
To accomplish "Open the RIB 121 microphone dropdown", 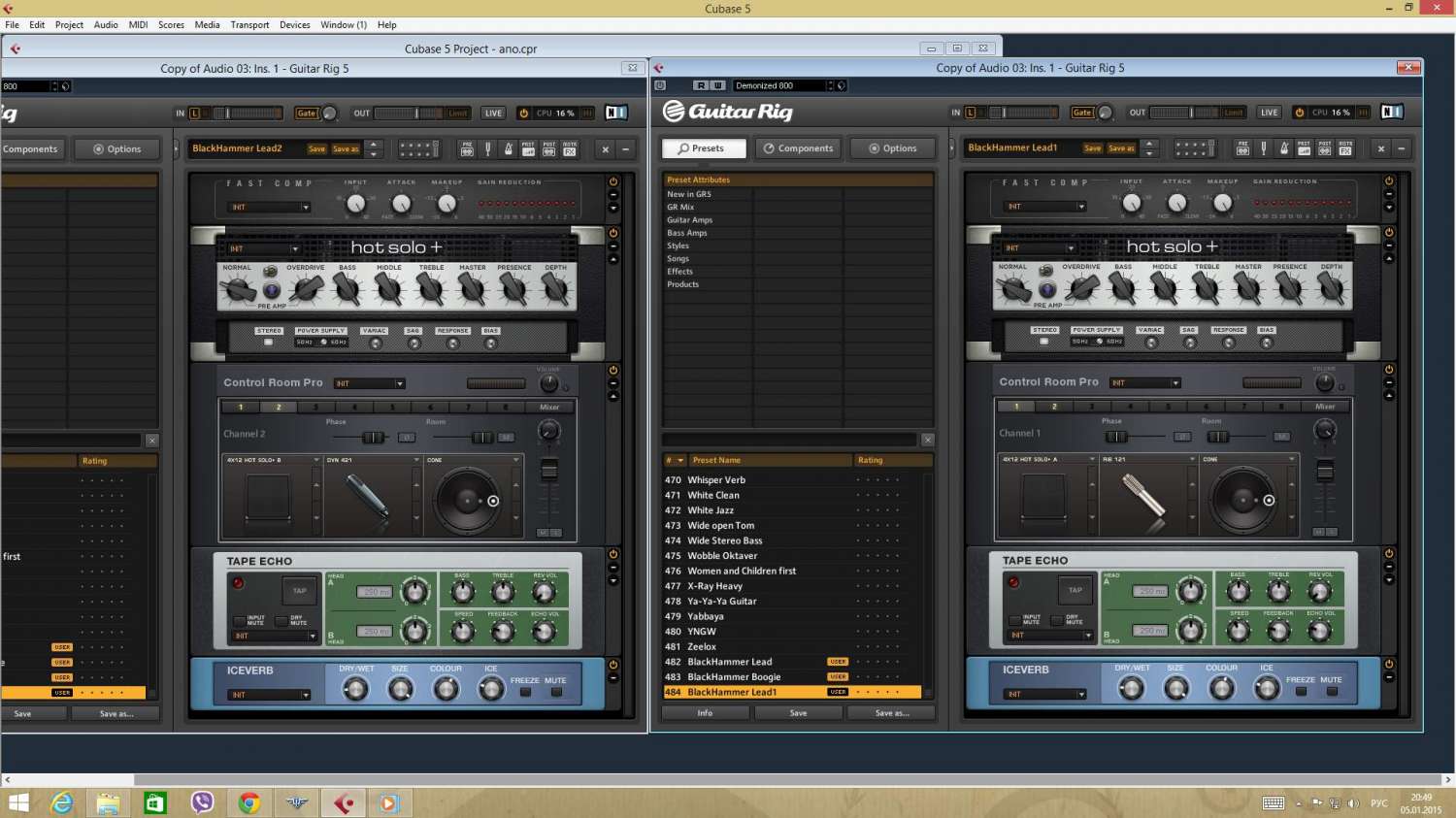I will click(x=1147, y=459).
